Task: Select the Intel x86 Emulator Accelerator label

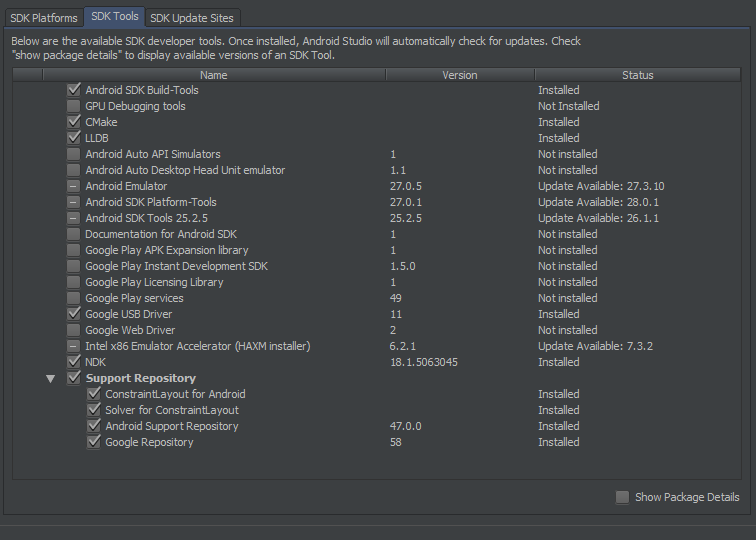Action: (198, 346)
